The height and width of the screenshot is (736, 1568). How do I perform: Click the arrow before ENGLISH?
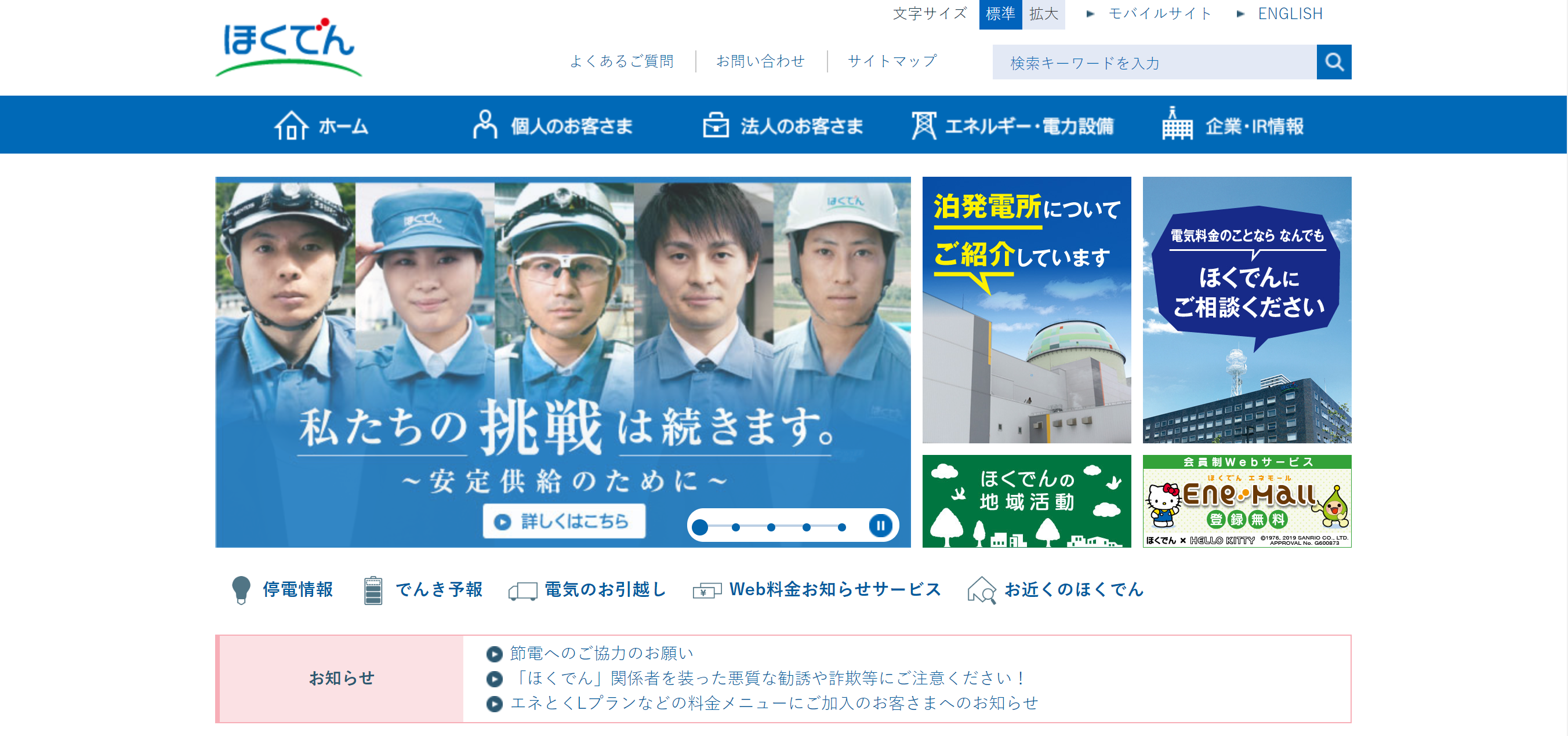coord(1240,13)
